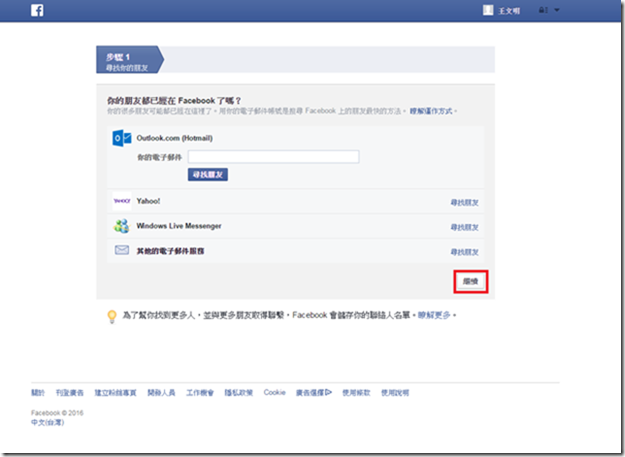Click the Windows Live Messenger icon
This screenshot has height=457, width=625.
point(122,226)
